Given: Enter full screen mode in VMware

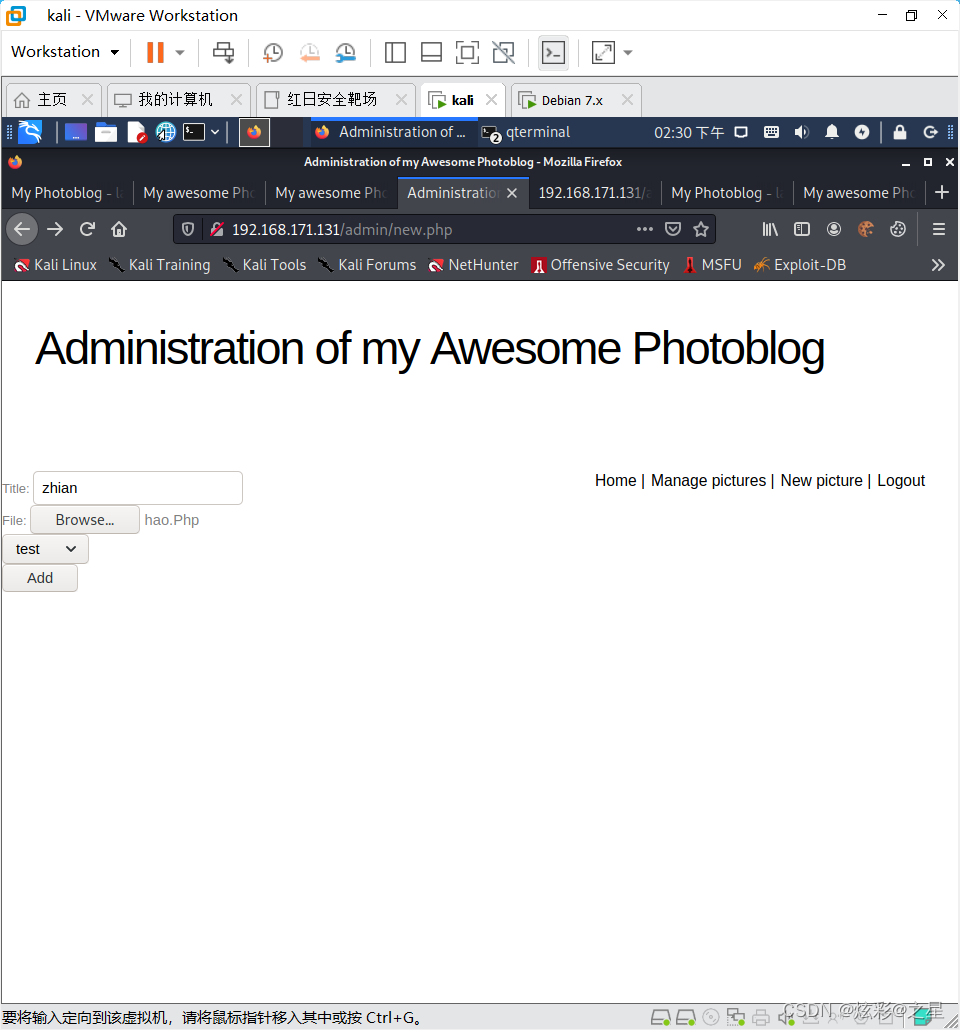Looking at the screenshot, I should click(x=467, y=53).
